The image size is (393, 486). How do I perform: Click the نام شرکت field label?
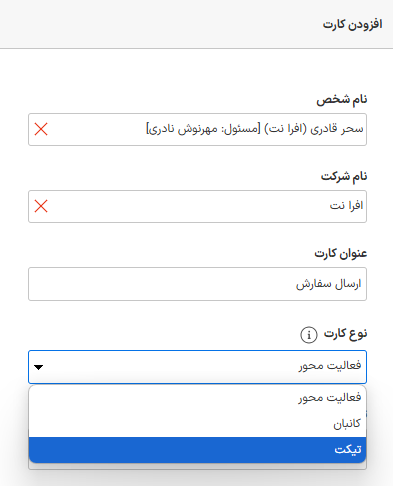[x=344, y=176]
